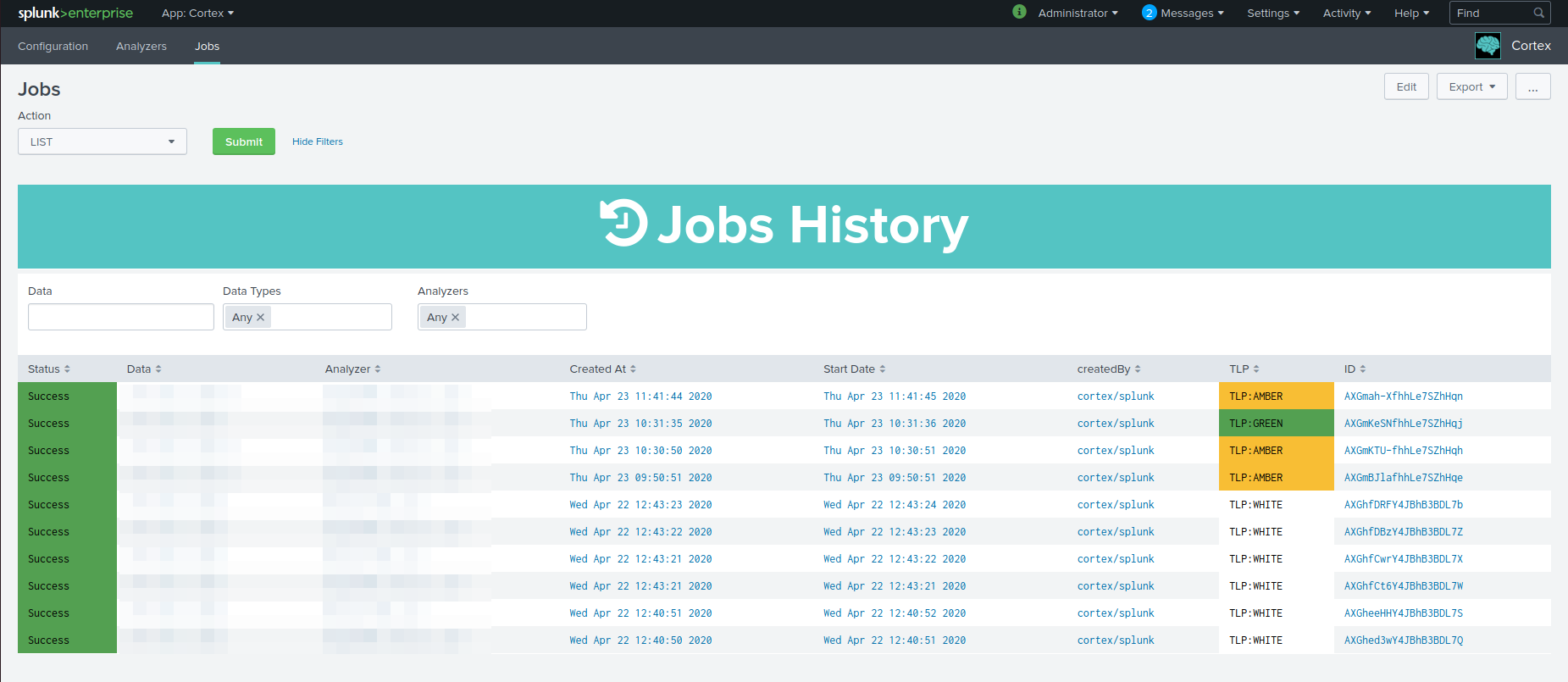Click the Data filter input field
The width and height of the screenshot is (1568, 682).
click(x=121, y=317)
